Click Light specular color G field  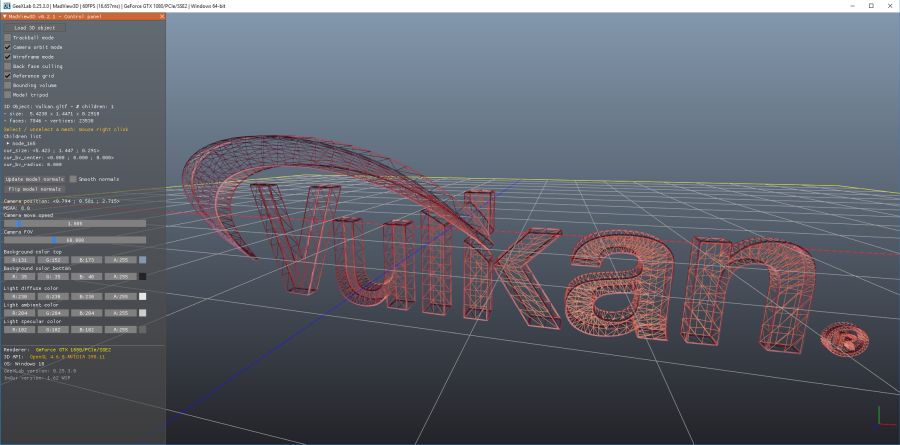[53, 330]
